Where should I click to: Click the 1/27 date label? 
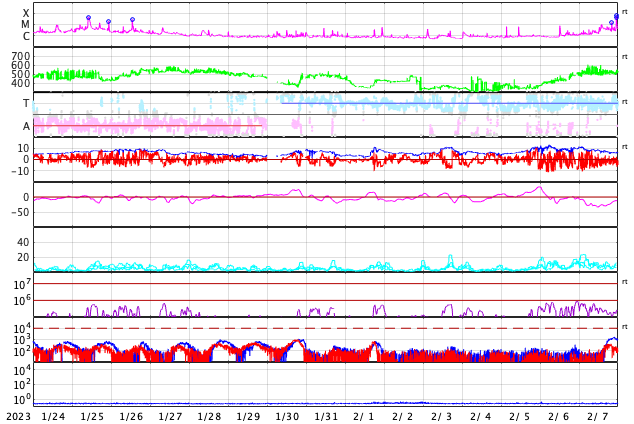point(170,417)
